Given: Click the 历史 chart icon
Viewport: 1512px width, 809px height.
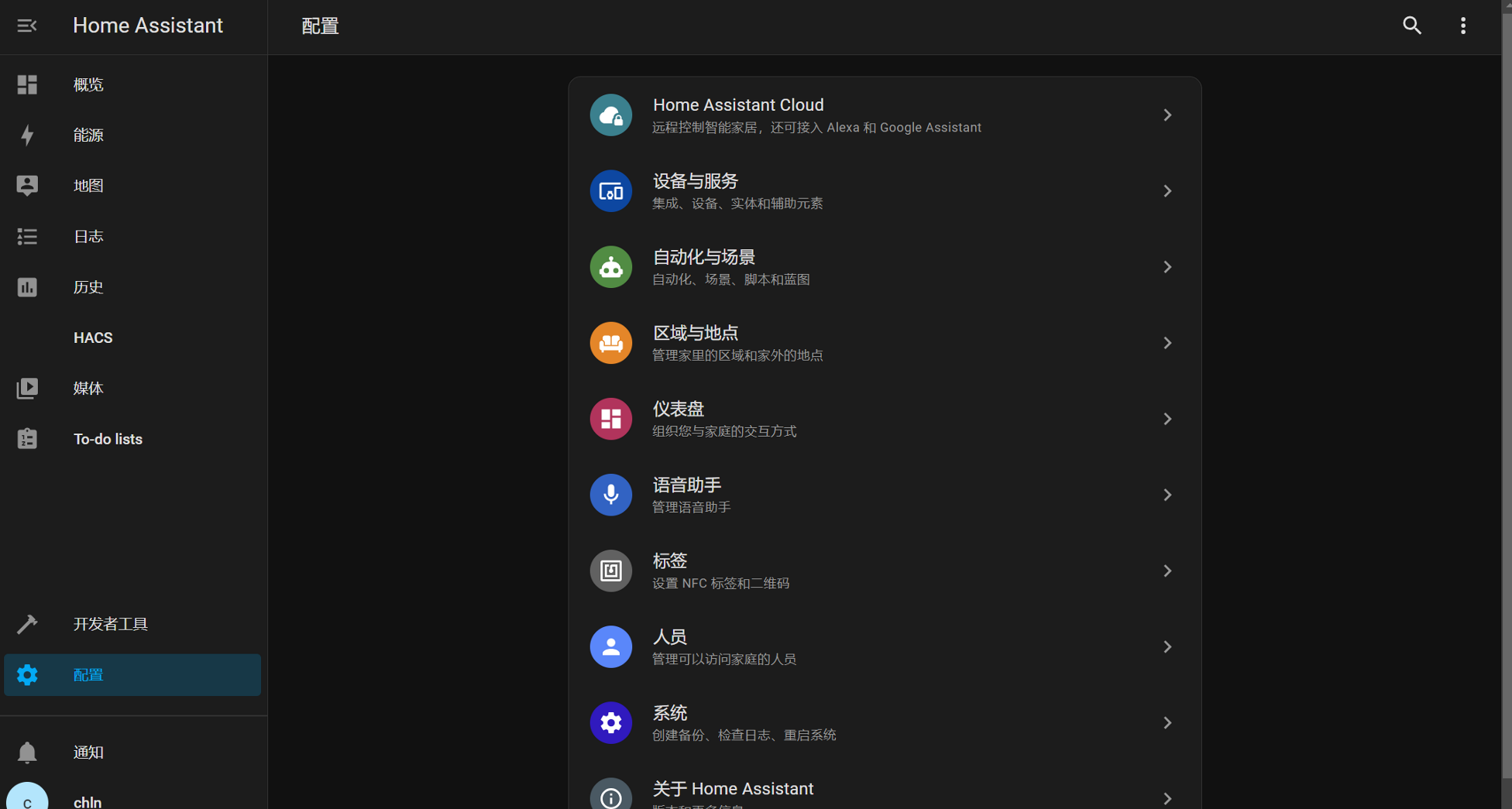Looking at the screenshot, I should click(27, 287).
